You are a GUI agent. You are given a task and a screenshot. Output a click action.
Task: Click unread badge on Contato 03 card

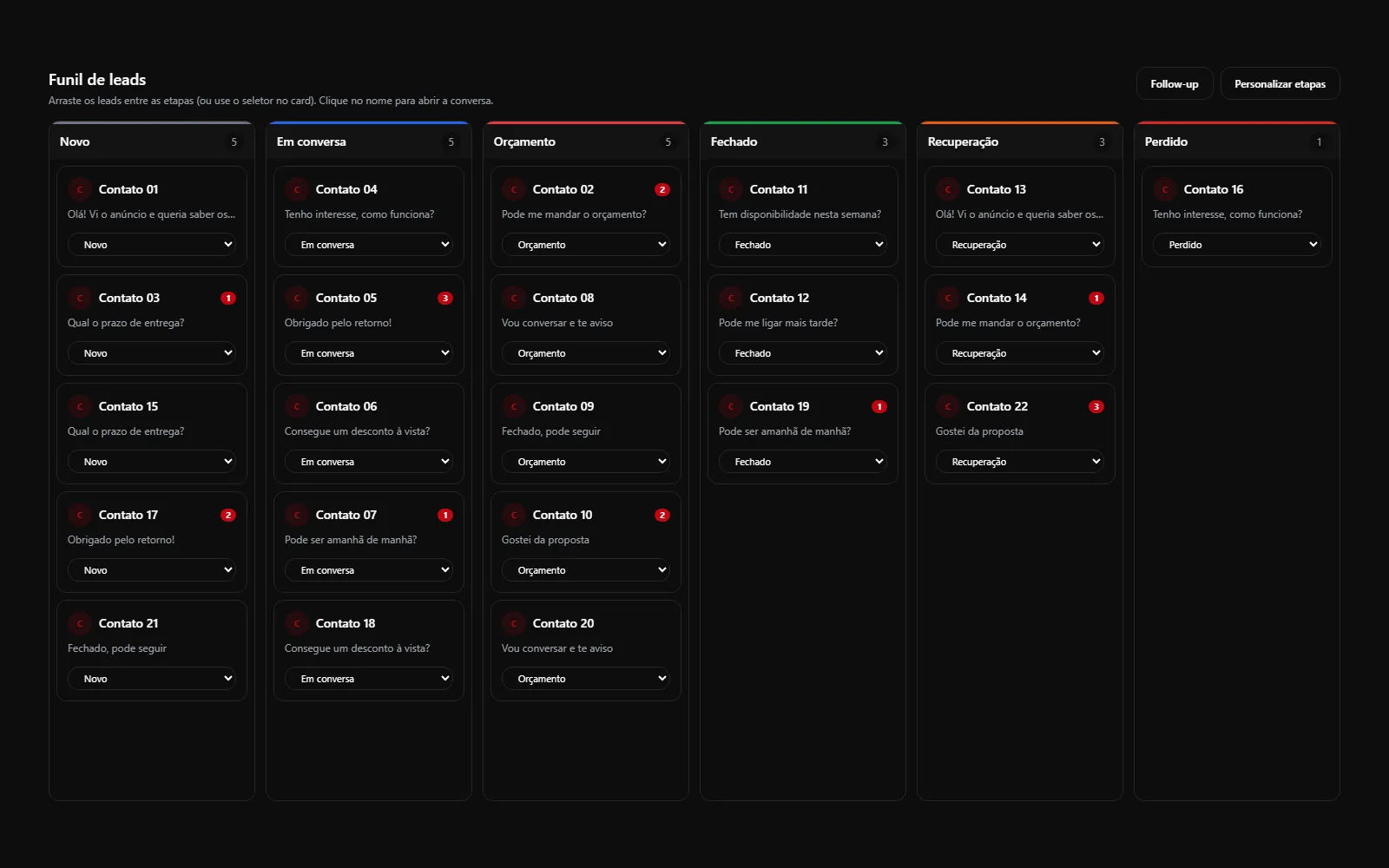tap(228, 298)
